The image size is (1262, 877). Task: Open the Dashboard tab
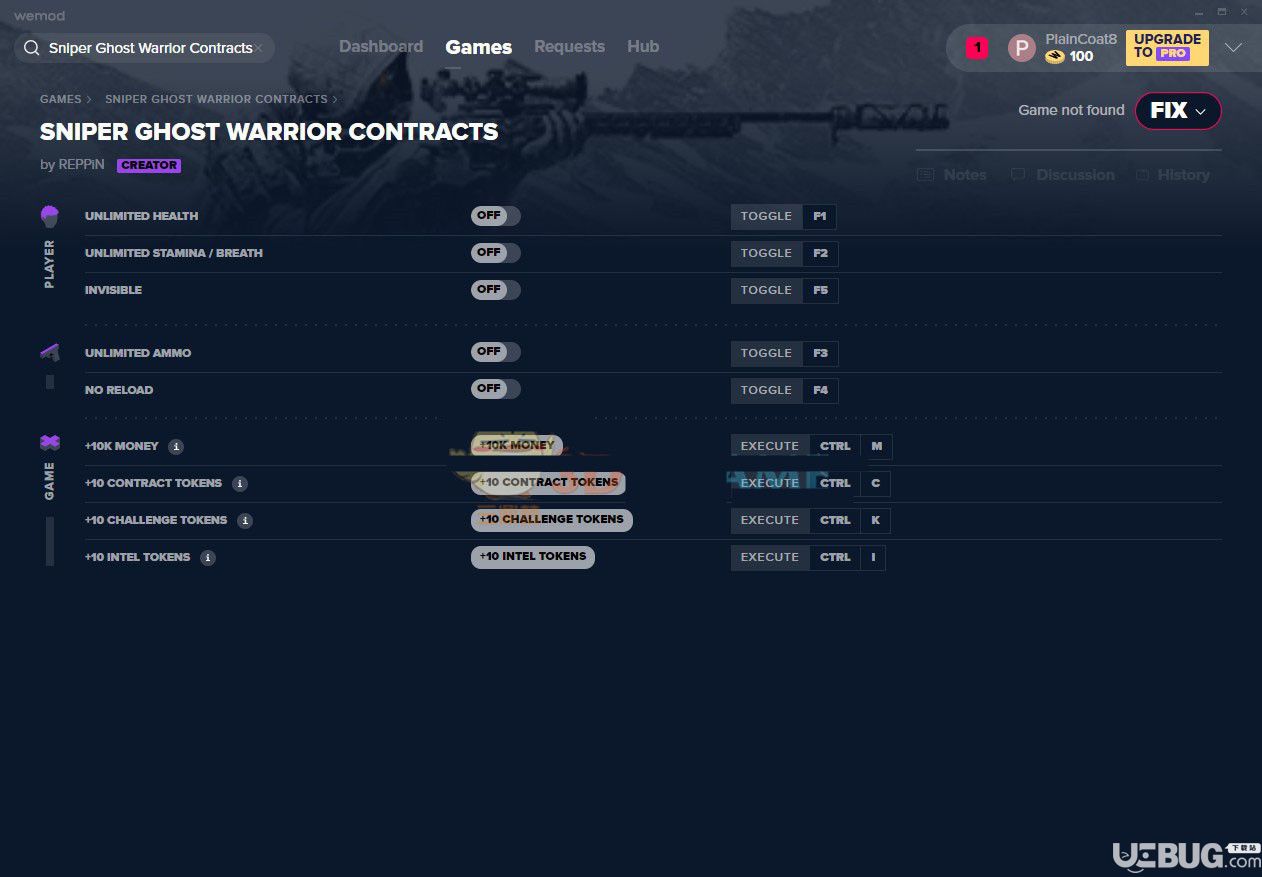pos(381,47)
